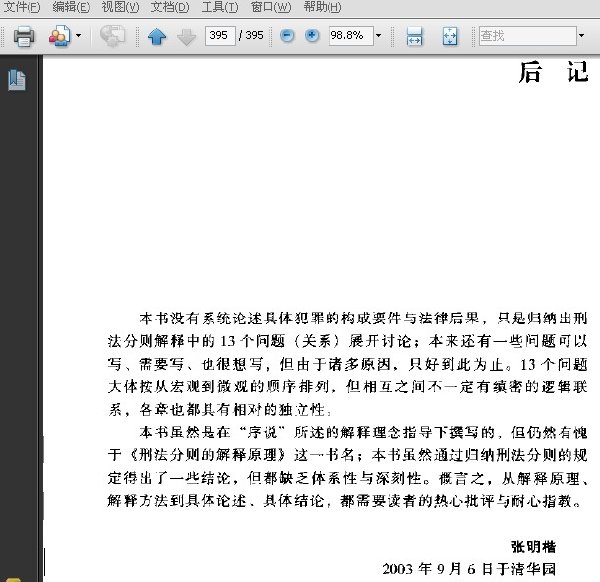The image size is (600, 582).
Task: Click the zoom in plus button
Action: tap(312, 36)
